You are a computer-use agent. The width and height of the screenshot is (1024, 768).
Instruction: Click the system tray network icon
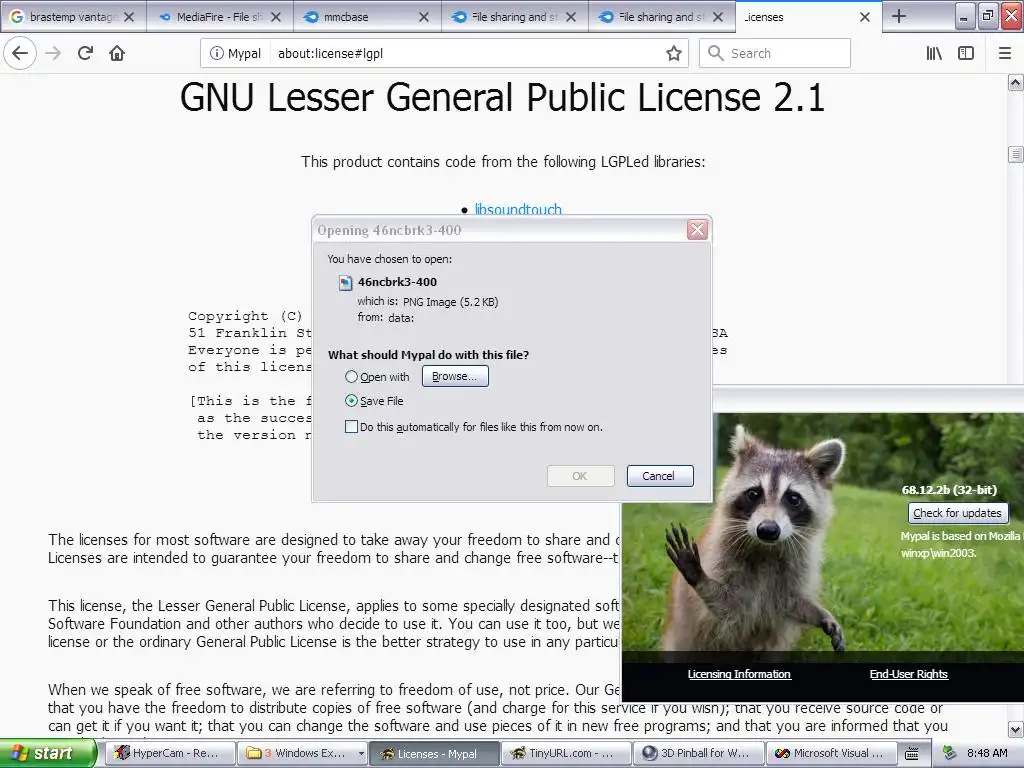(950, 753)
